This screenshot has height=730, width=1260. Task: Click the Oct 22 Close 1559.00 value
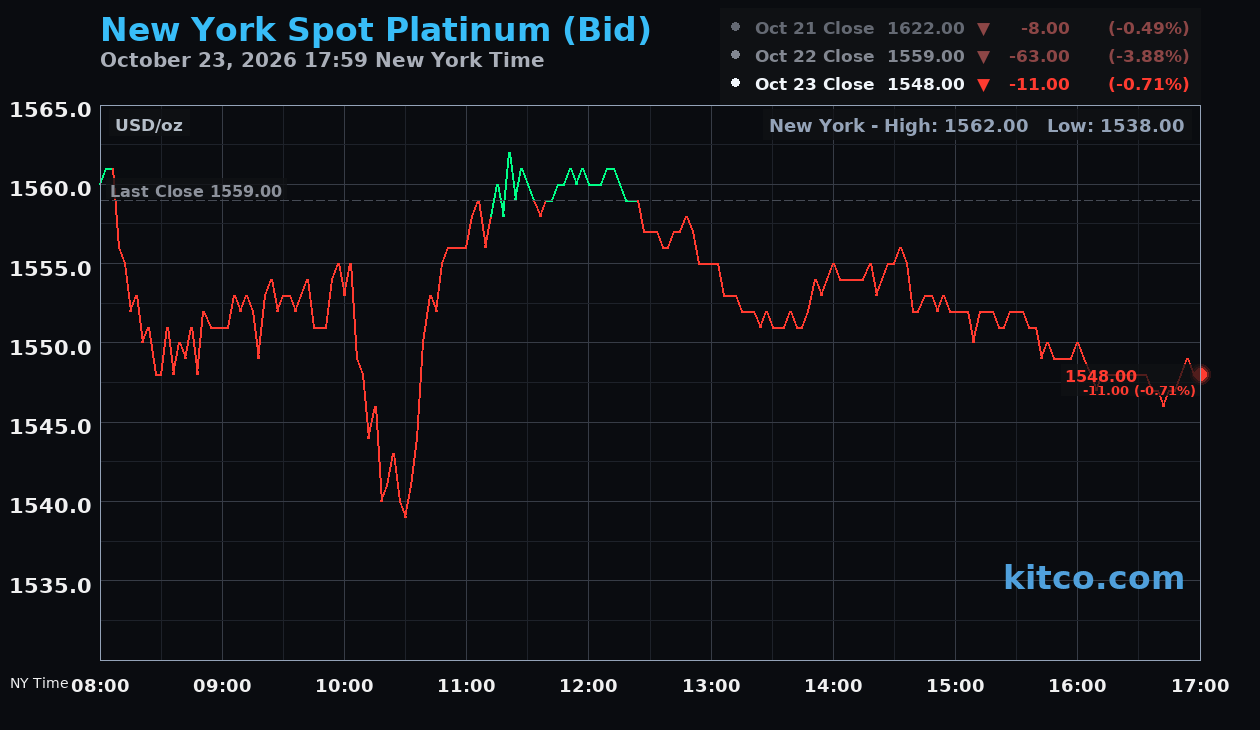926,56
